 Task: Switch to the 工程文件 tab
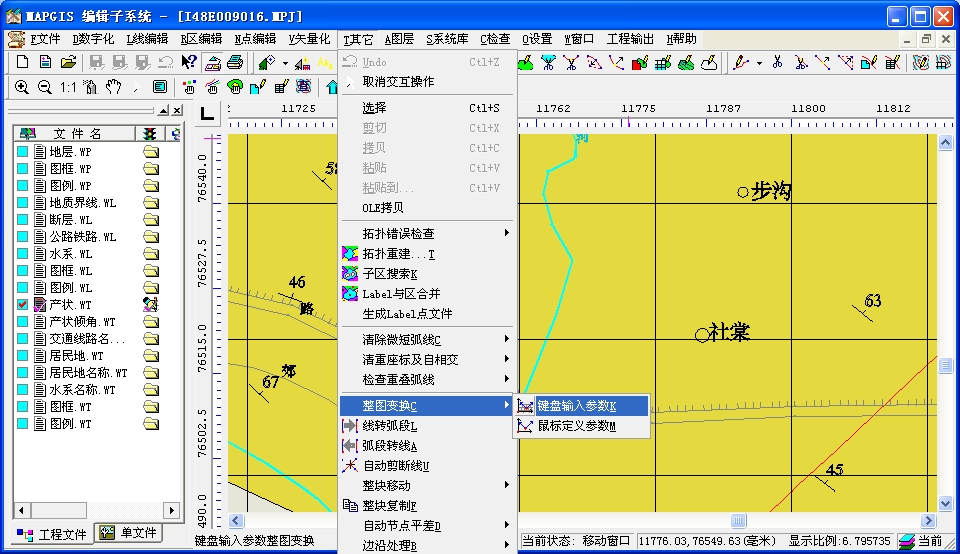pyautogui.click(x=51, y=534)
